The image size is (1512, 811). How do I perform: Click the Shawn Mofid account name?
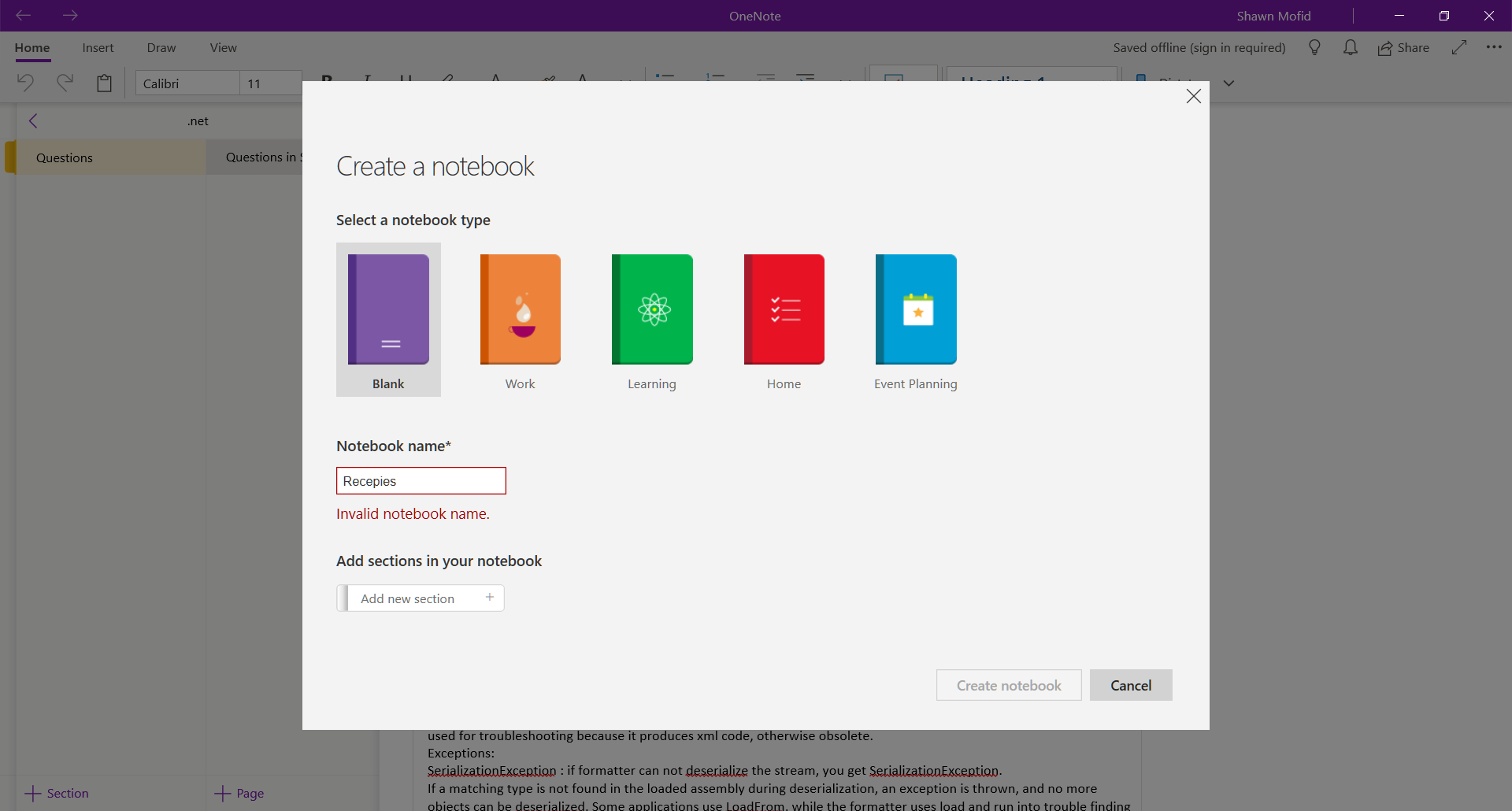(1273, 16)
